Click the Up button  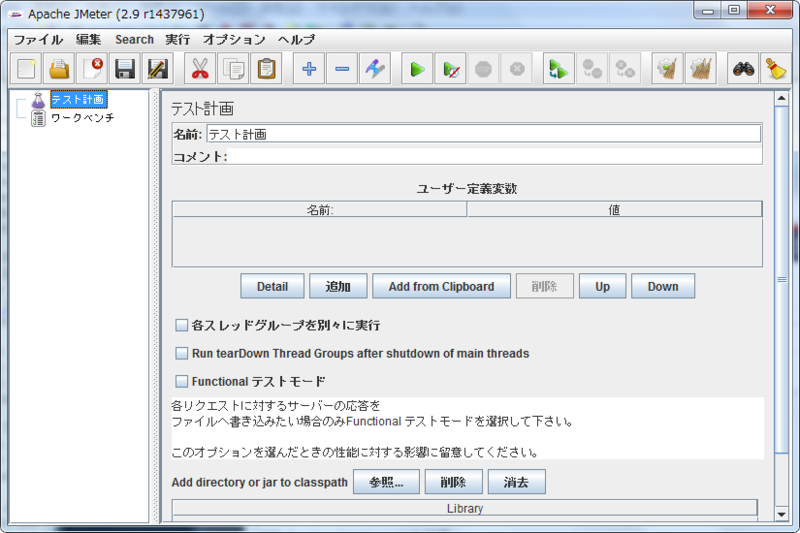coord(603,286)
